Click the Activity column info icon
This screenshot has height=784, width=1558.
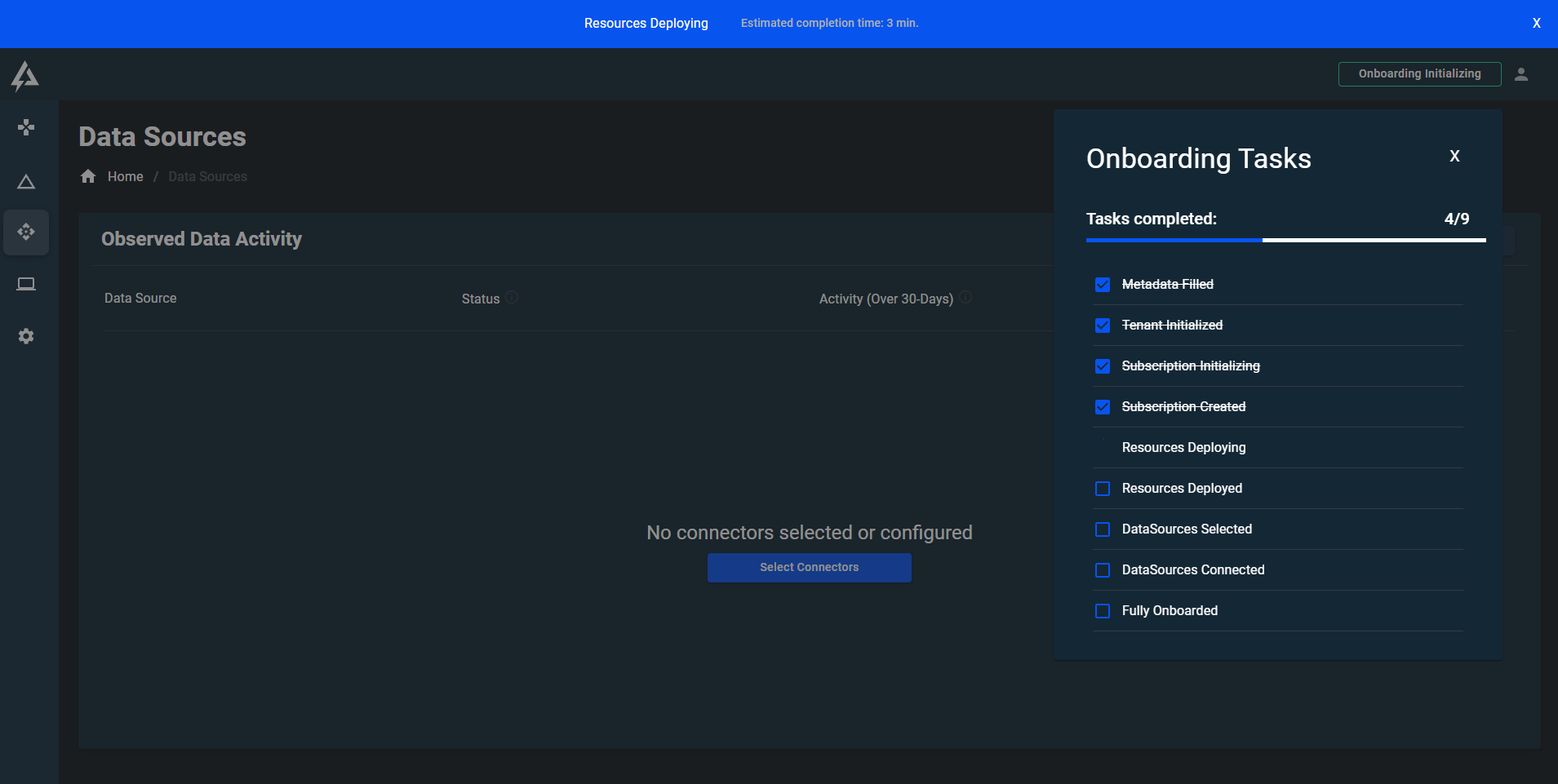[x=965, y=297]
